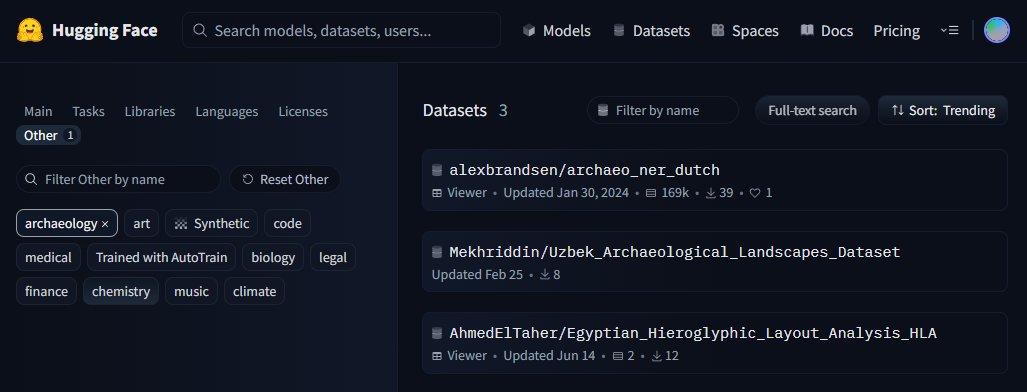Click the dataset icon beside Uzbek_Archaeological_Landscapes_Dataset
The width and height of the screenshot is (1027, 392).
click(x=437, y=252)
